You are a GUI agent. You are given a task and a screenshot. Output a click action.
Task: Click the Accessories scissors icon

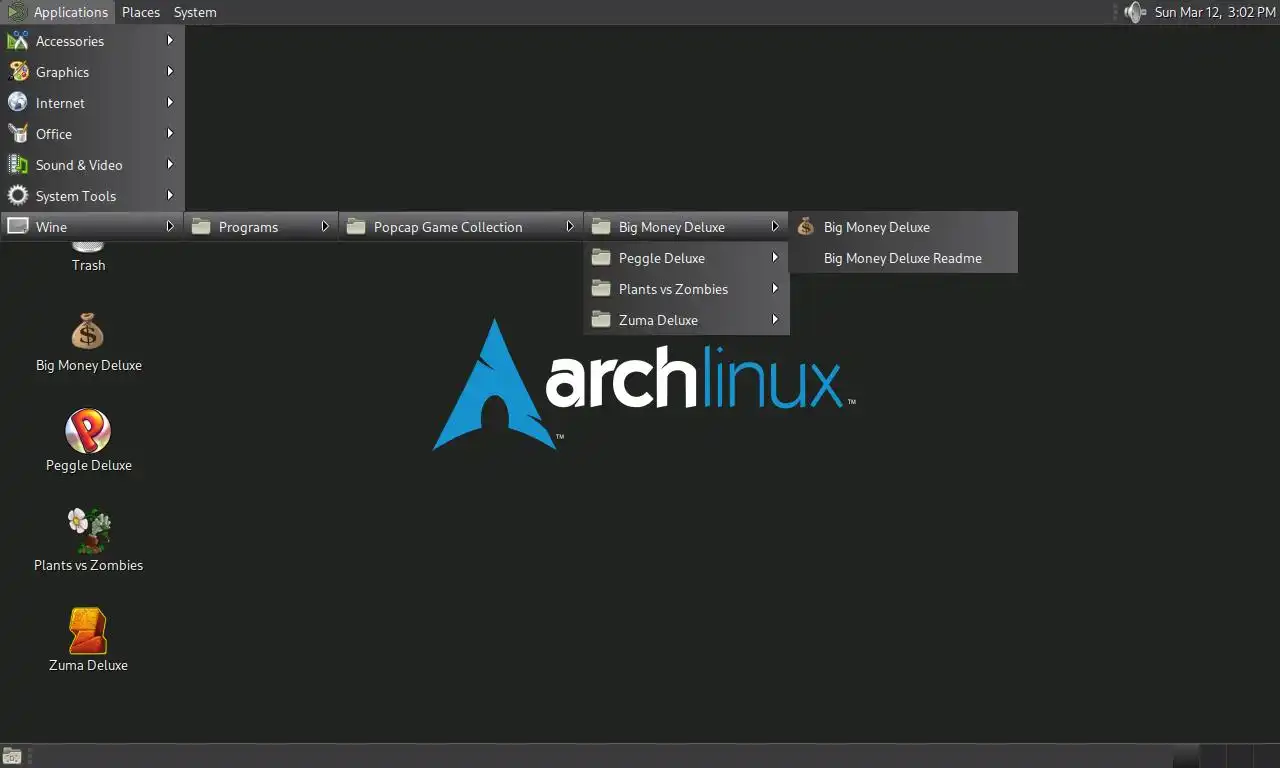coord(18,41)
